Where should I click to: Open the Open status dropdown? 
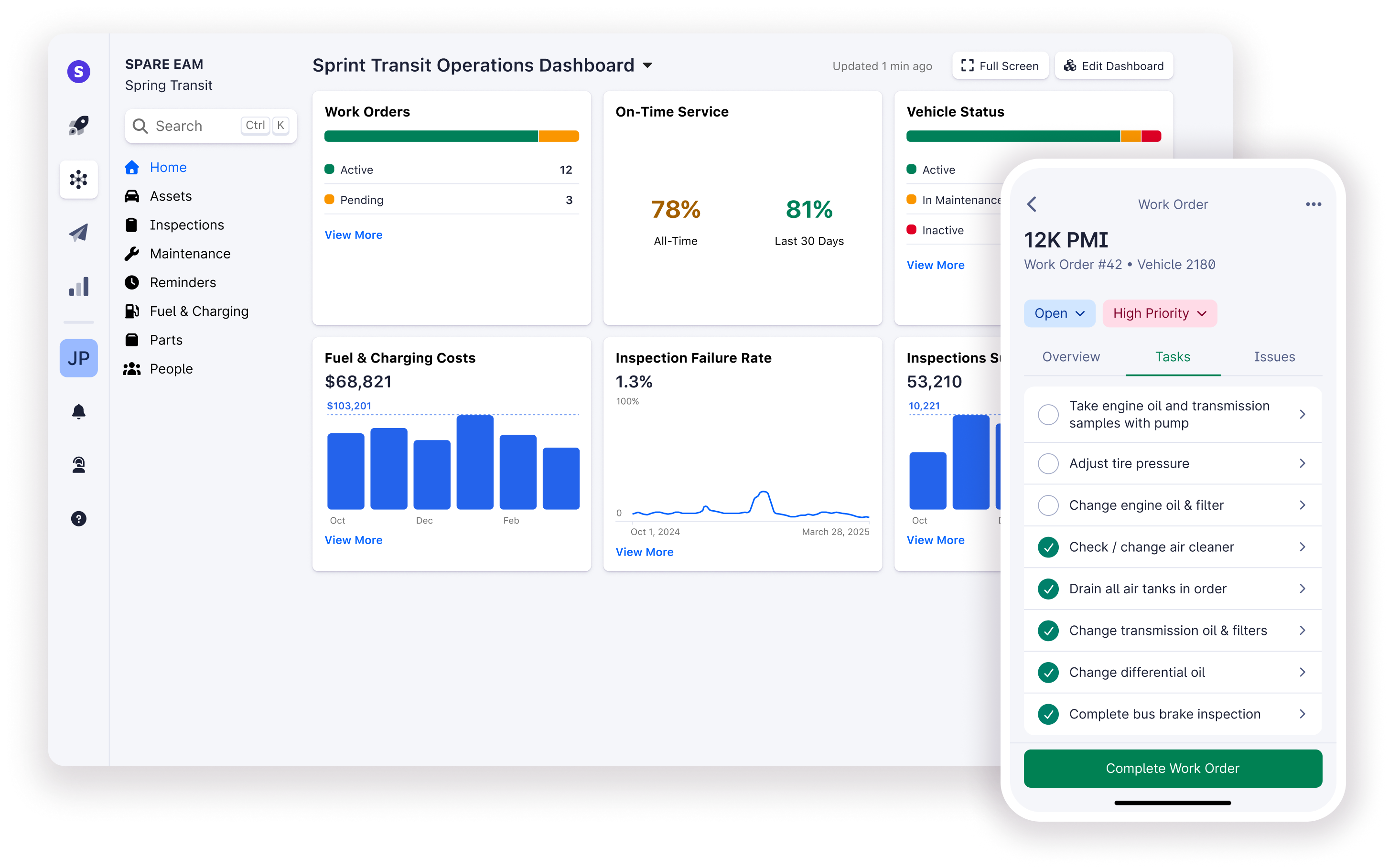click(1059, 313)
